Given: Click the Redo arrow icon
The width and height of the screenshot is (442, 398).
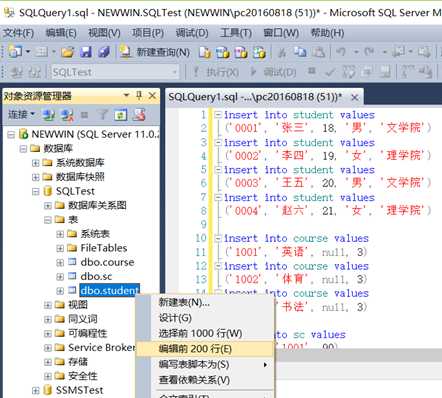Looking at the screenshot, I should point(369,52).
